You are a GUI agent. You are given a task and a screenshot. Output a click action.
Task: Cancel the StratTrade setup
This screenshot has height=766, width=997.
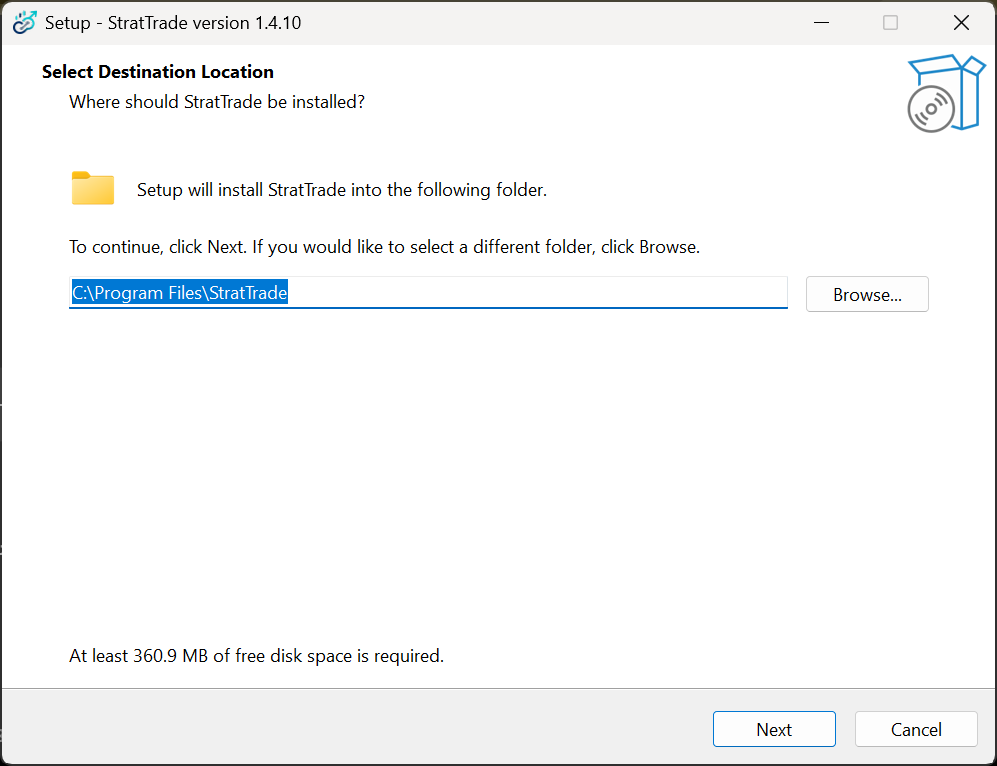pos(916,729)
